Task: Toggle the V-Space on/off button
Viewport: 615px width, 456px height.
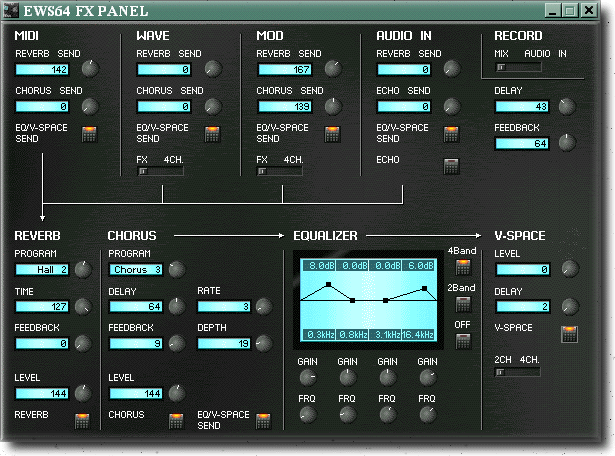Action: coord(570,334)
